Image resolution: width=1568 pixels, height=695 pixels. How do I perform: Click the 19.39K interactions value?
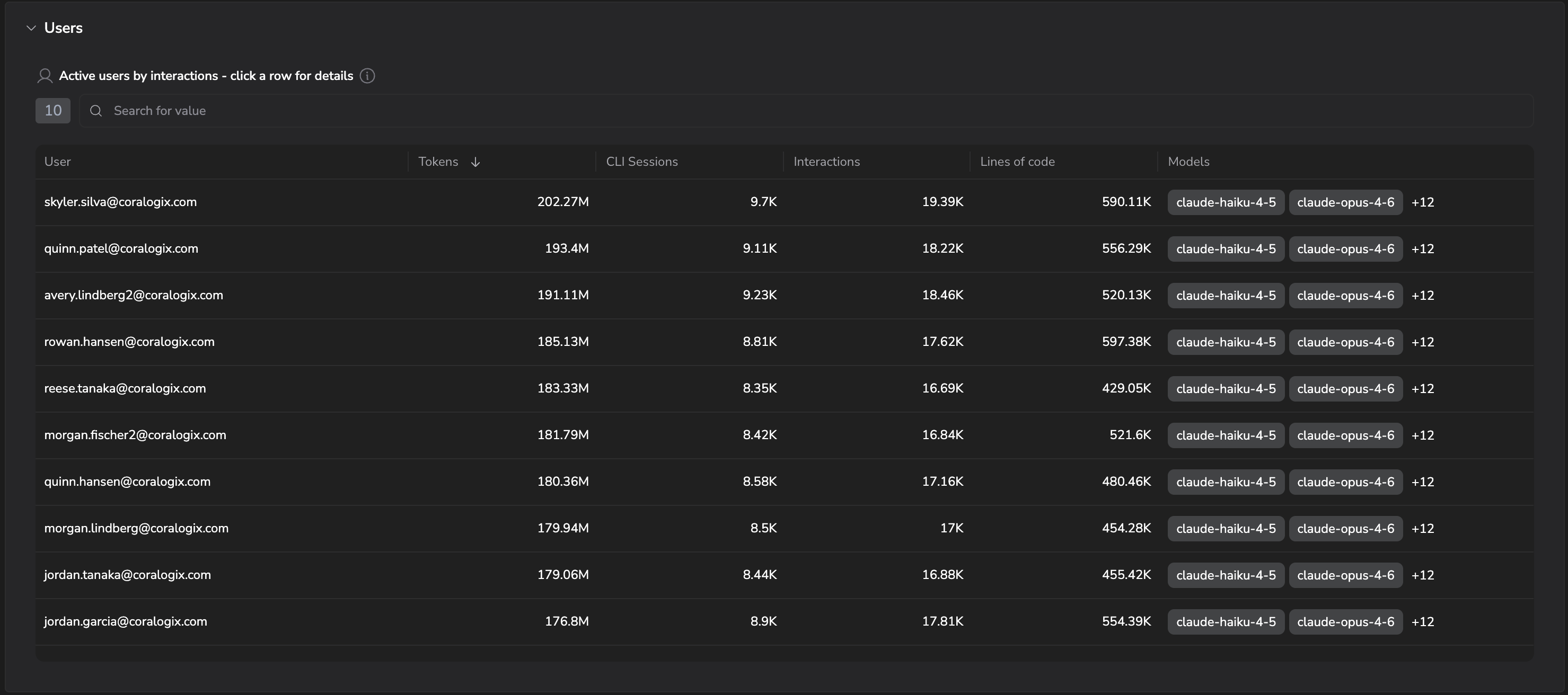pos(943,202)
